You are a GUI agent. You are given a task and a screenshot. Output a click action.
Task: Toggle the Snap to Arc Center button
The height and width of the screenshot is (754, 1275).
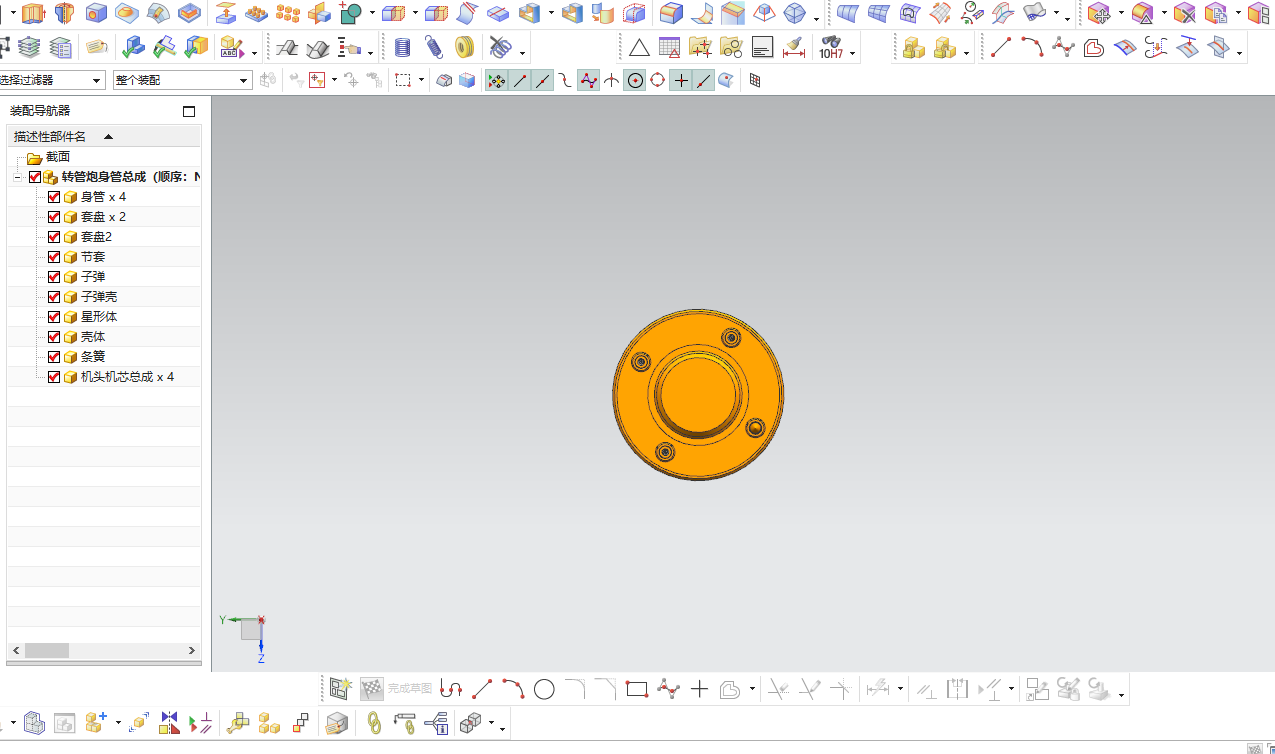tap(635, 80)
